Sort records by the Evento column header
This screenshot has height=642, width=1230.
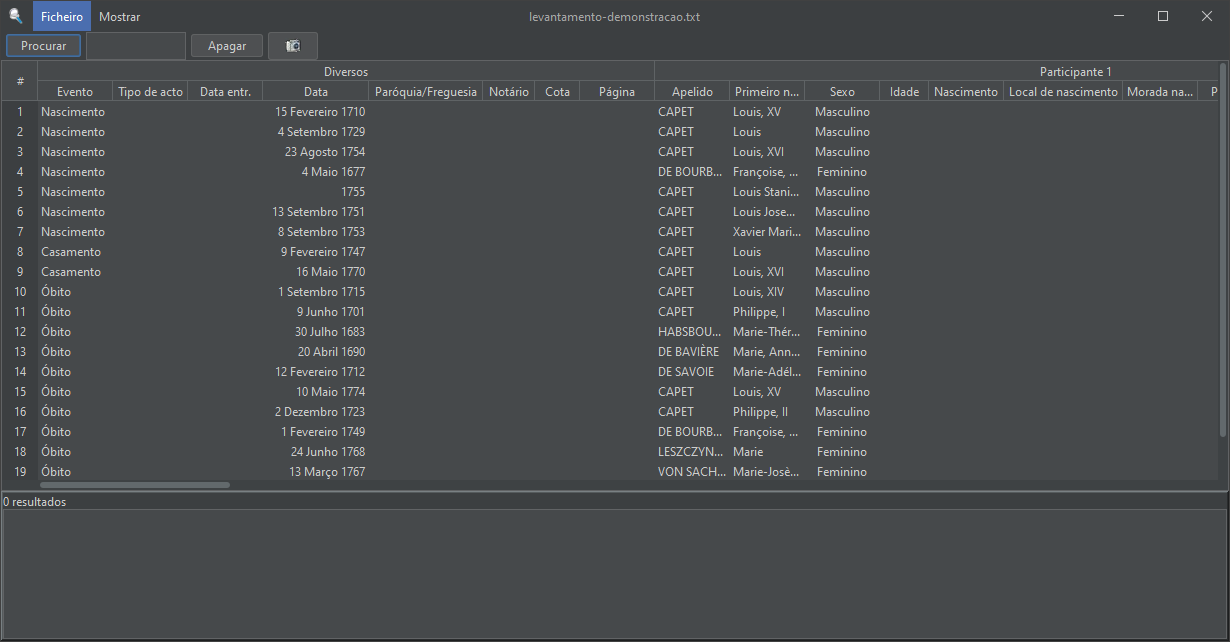74,91
